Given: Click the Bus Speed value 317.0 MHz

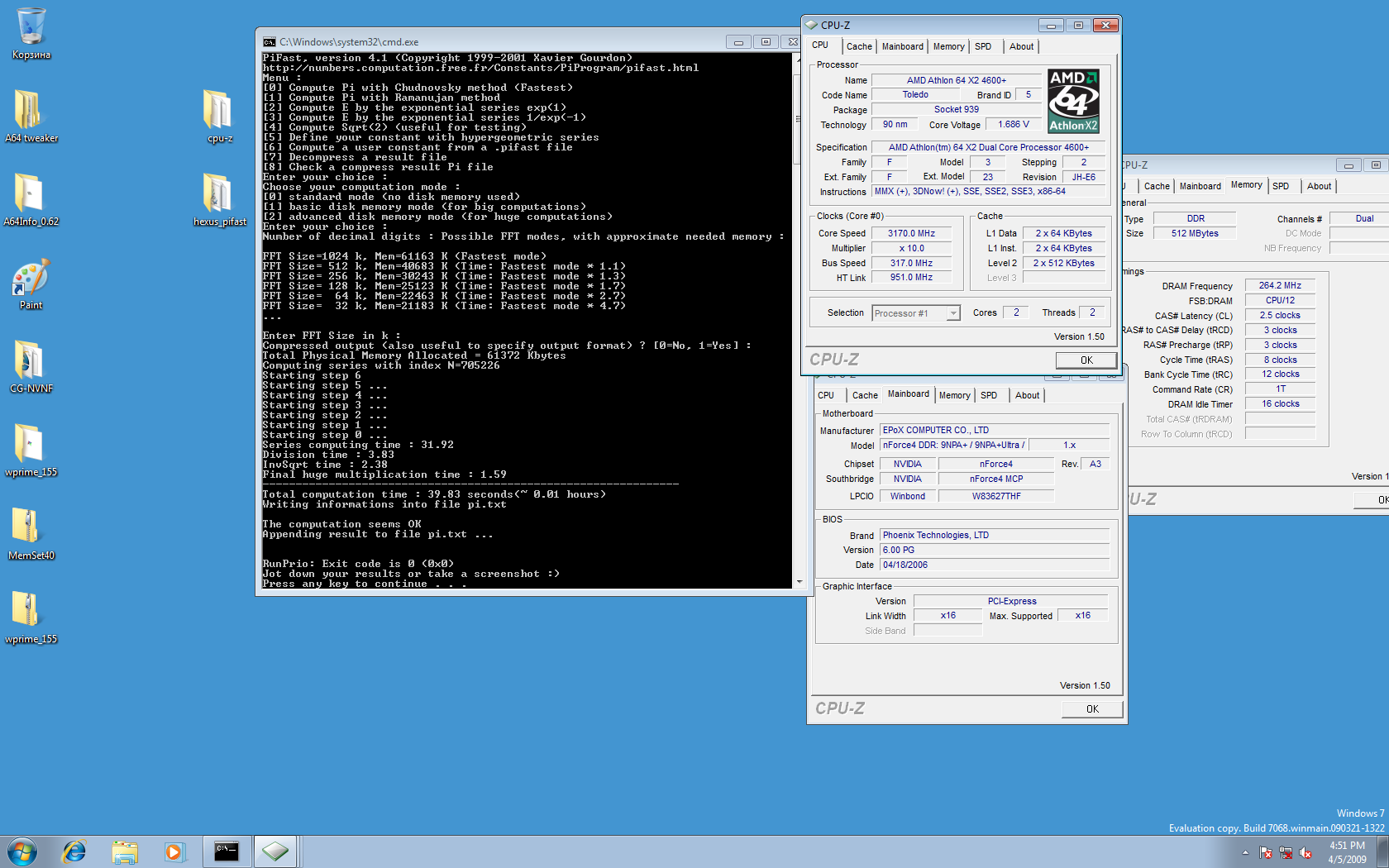Looking at the screenshot, I should click(911, 264).
